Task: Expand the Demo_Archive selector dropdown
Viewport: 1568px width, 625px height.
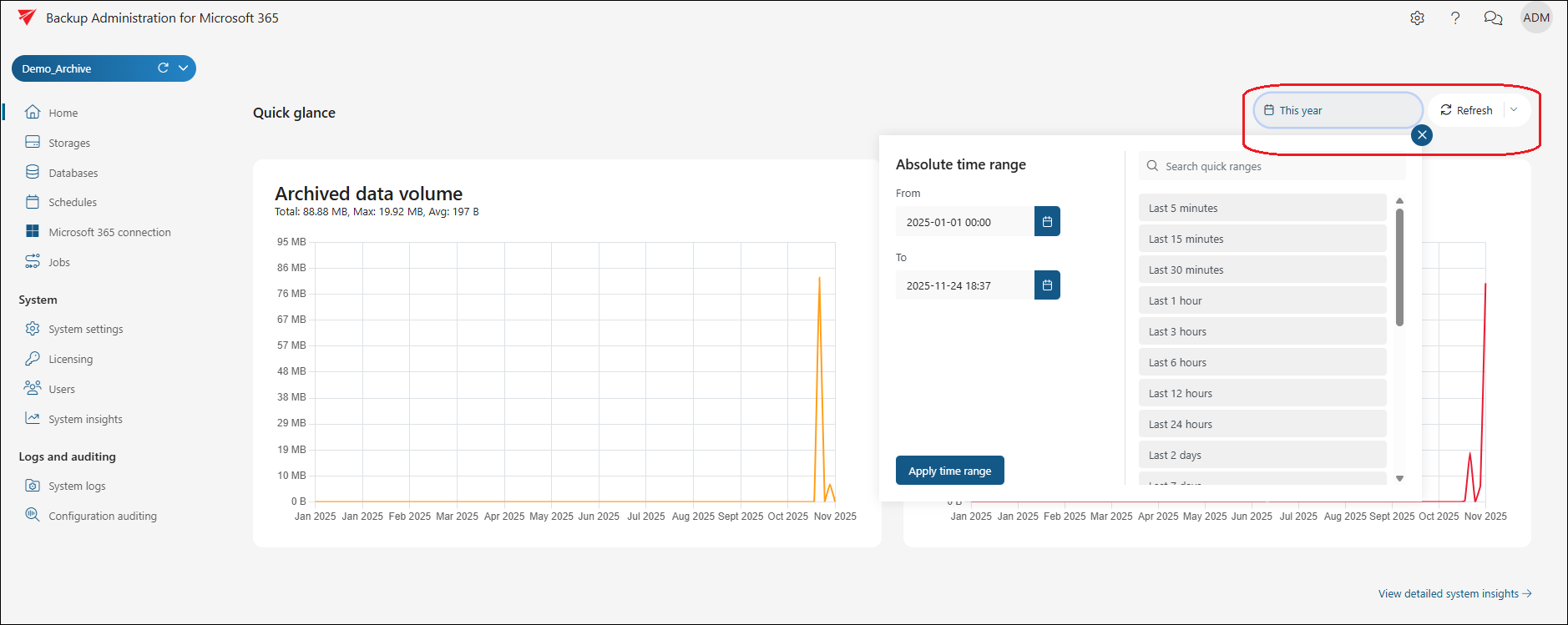Action: tap(184, 68)
